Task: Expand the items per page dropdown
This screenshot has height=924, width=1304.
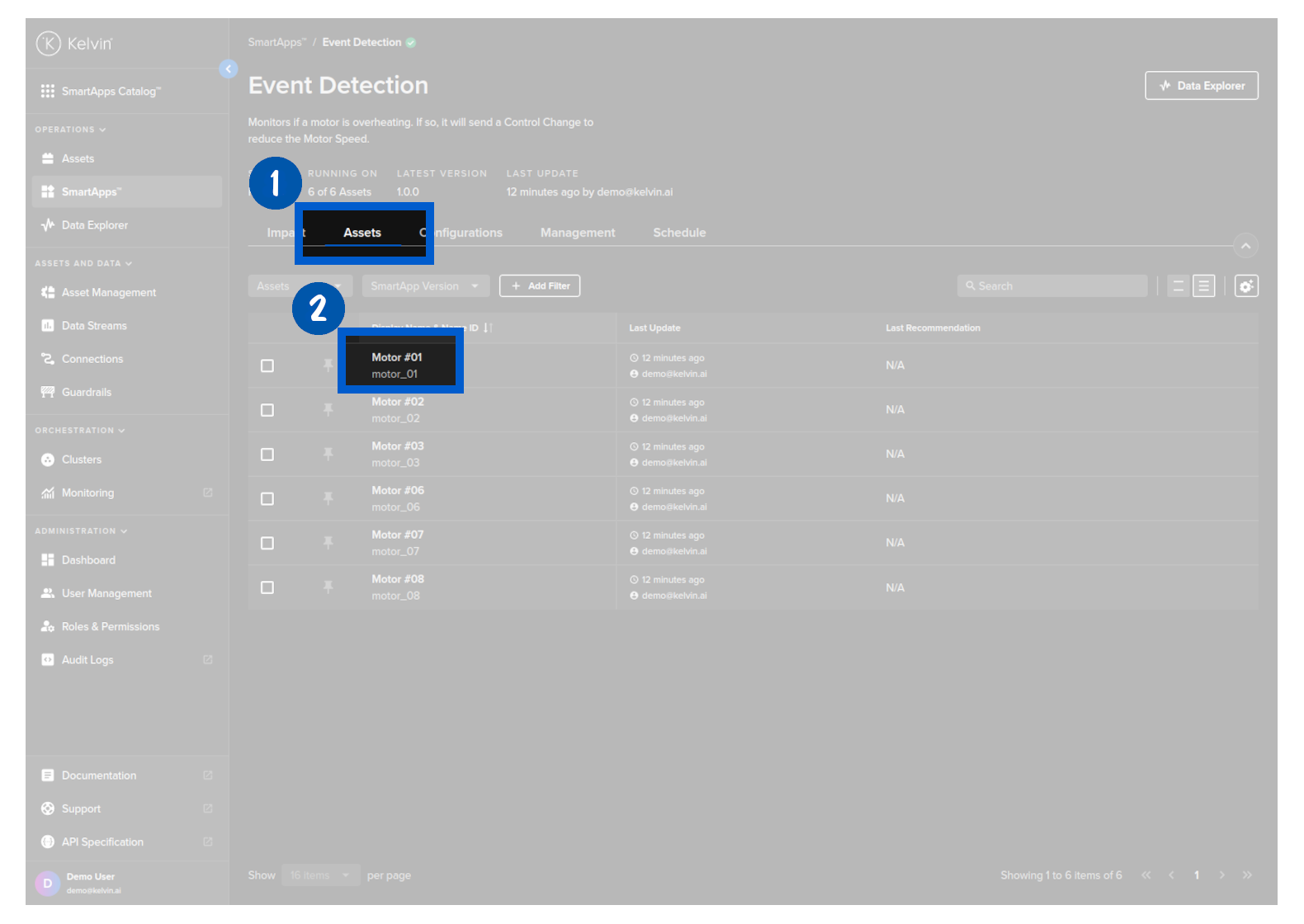Action: [320, 875]
